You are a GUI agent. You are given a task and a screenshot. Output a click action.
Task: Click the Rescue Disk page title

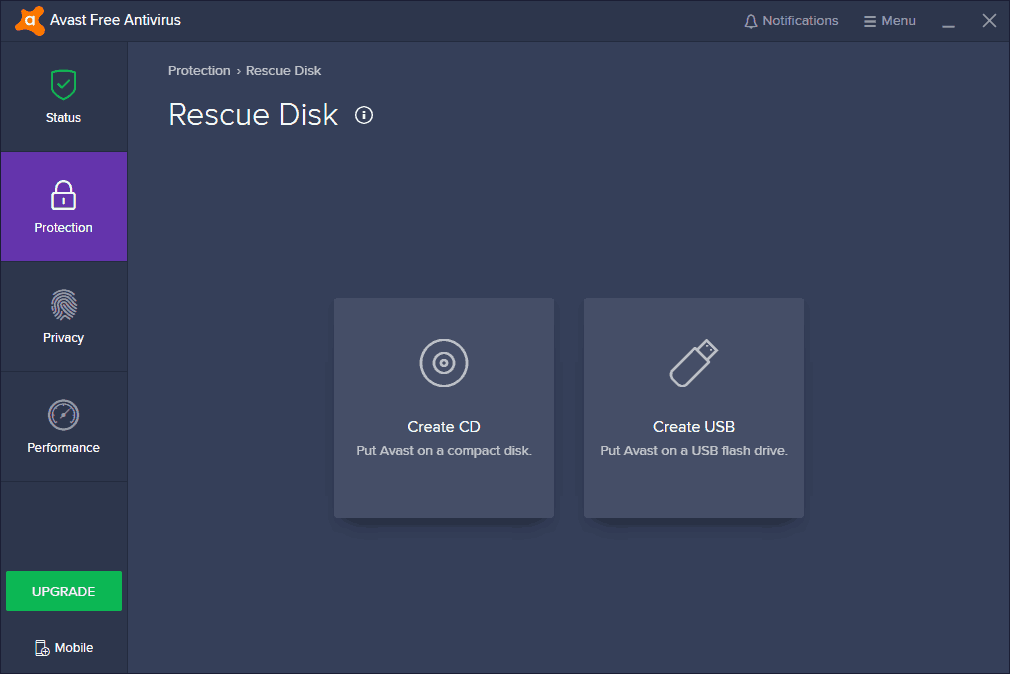(252, 114)
